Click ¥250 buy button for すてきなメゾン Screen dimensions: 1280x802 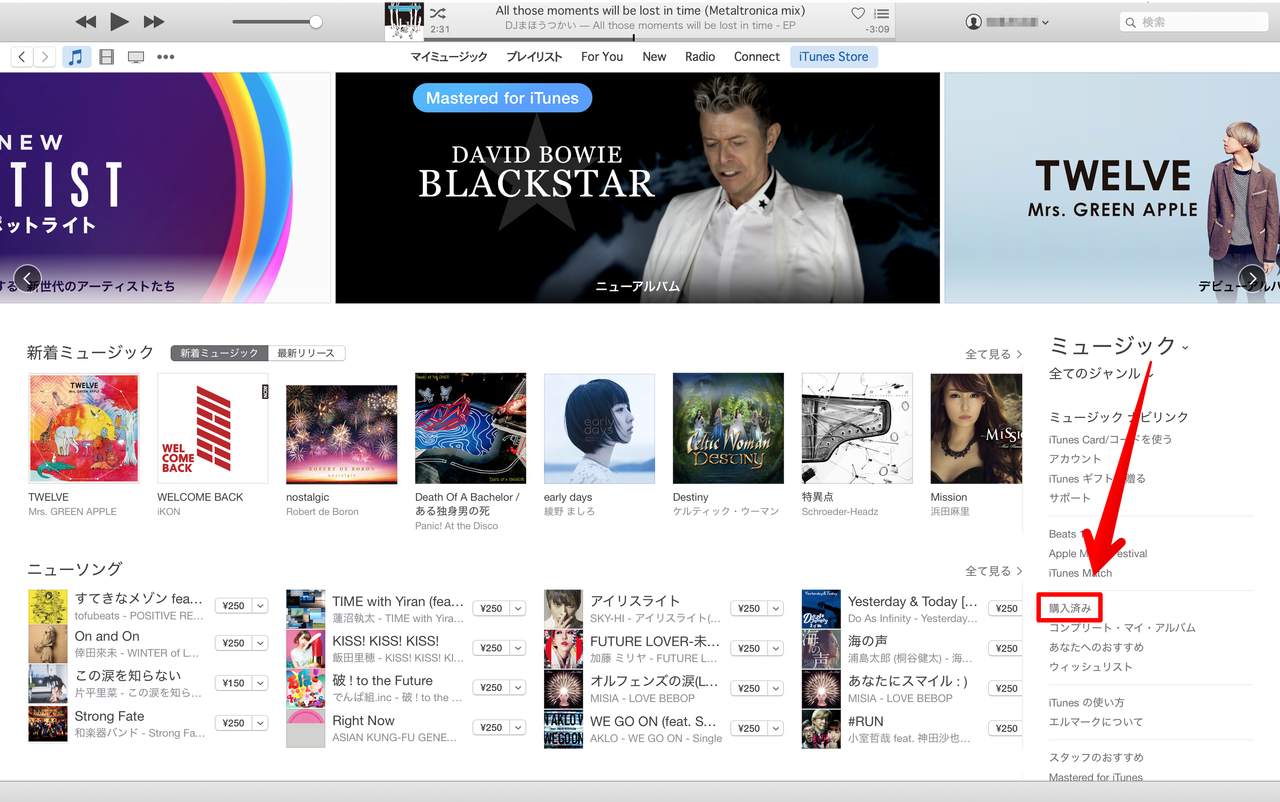coord(234,605)
